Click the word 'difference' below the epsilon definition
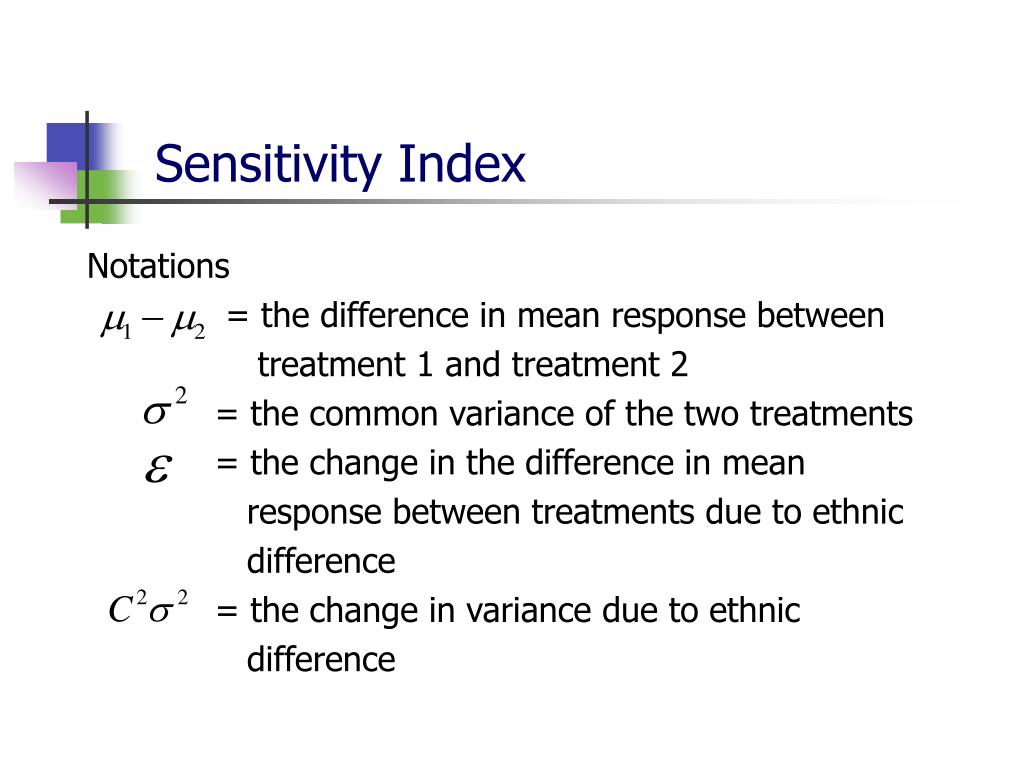This screenshot has height=768, width=1024. pos(321,561)
